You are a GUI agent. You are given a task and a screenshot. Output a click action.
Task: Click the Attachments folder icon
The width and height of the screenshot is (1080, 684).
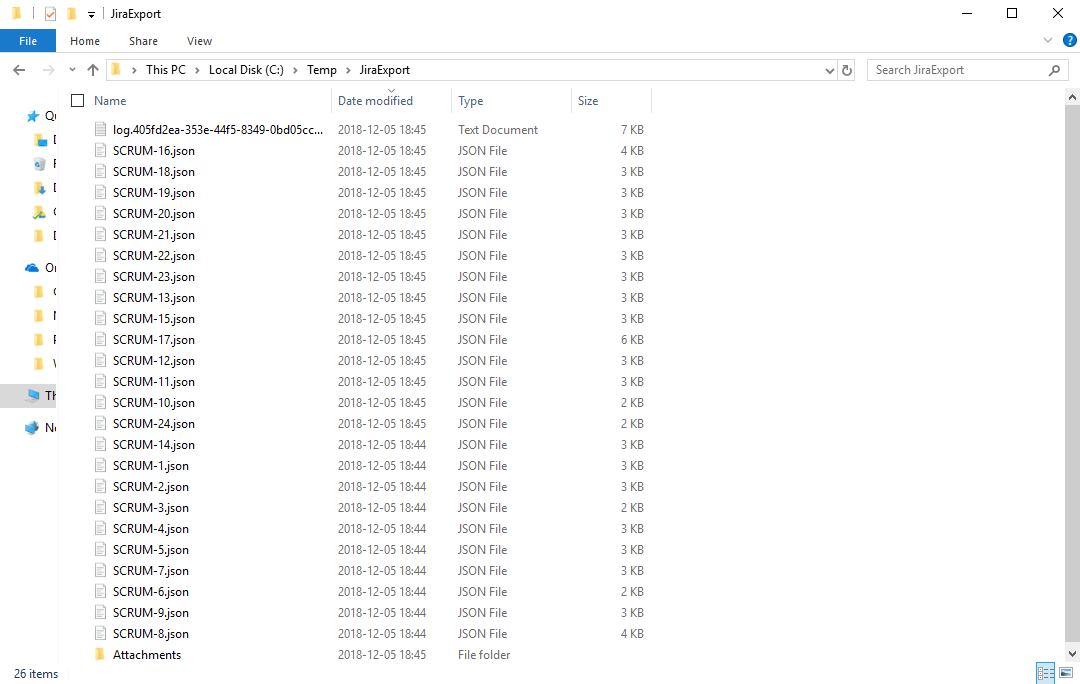point(101,654)
